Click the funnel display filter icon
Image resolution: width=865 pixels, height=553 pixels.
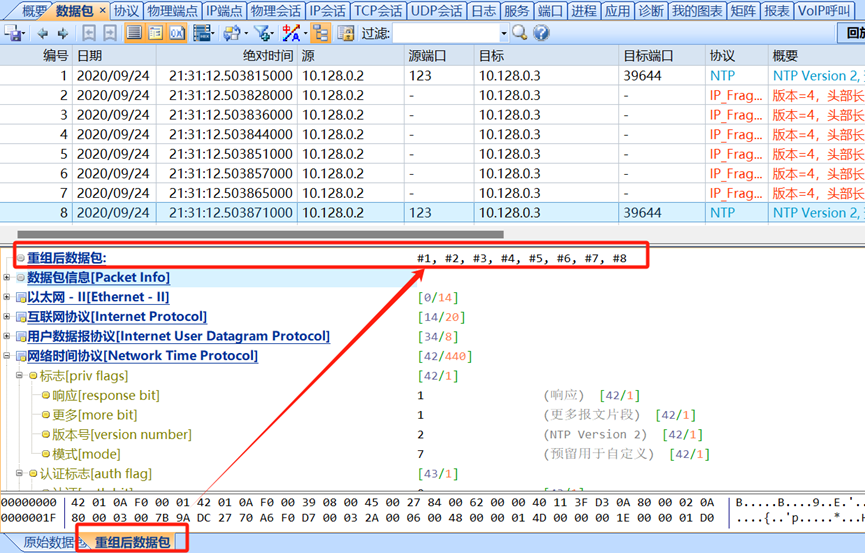click(x=263, y=33)
